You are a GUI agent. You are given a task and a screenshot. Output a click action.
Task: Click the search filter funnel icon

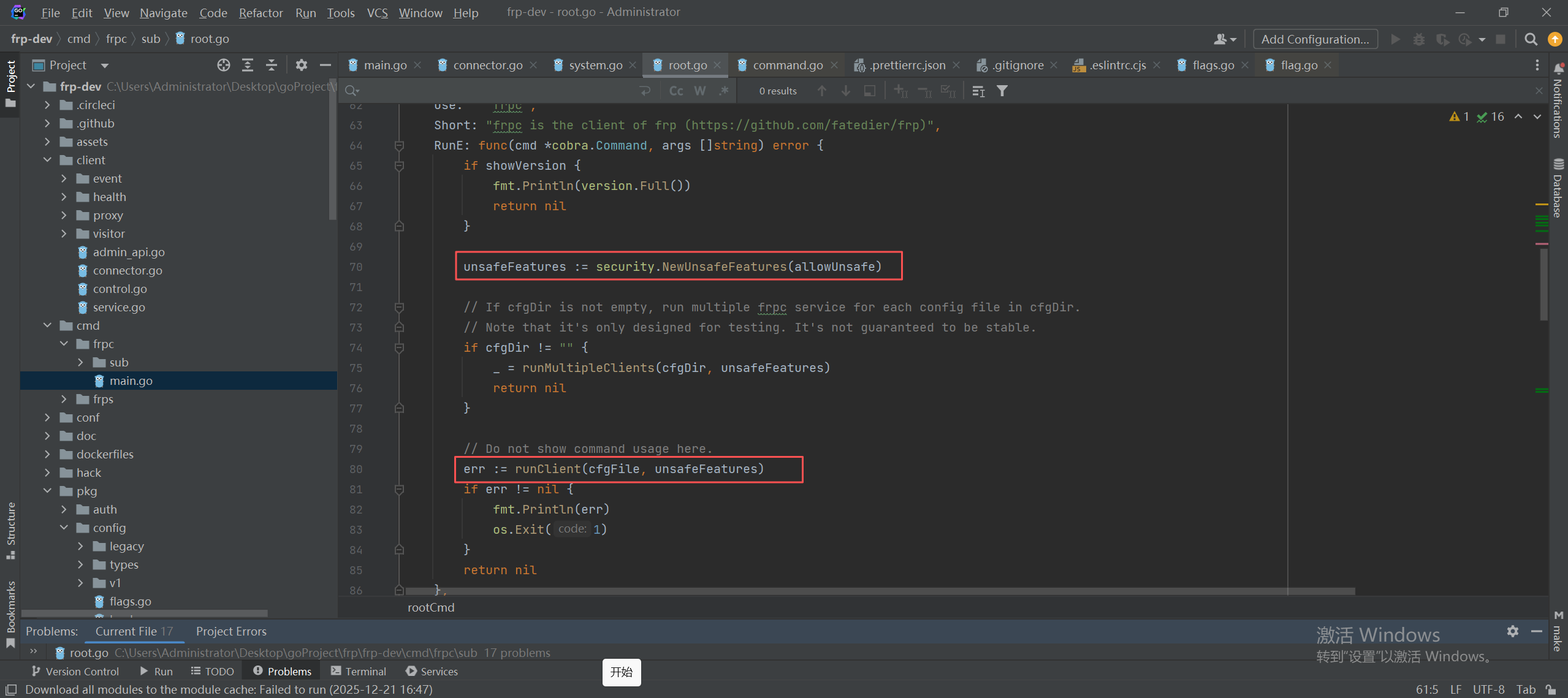pyautogui.click(x=1002, y=91)
